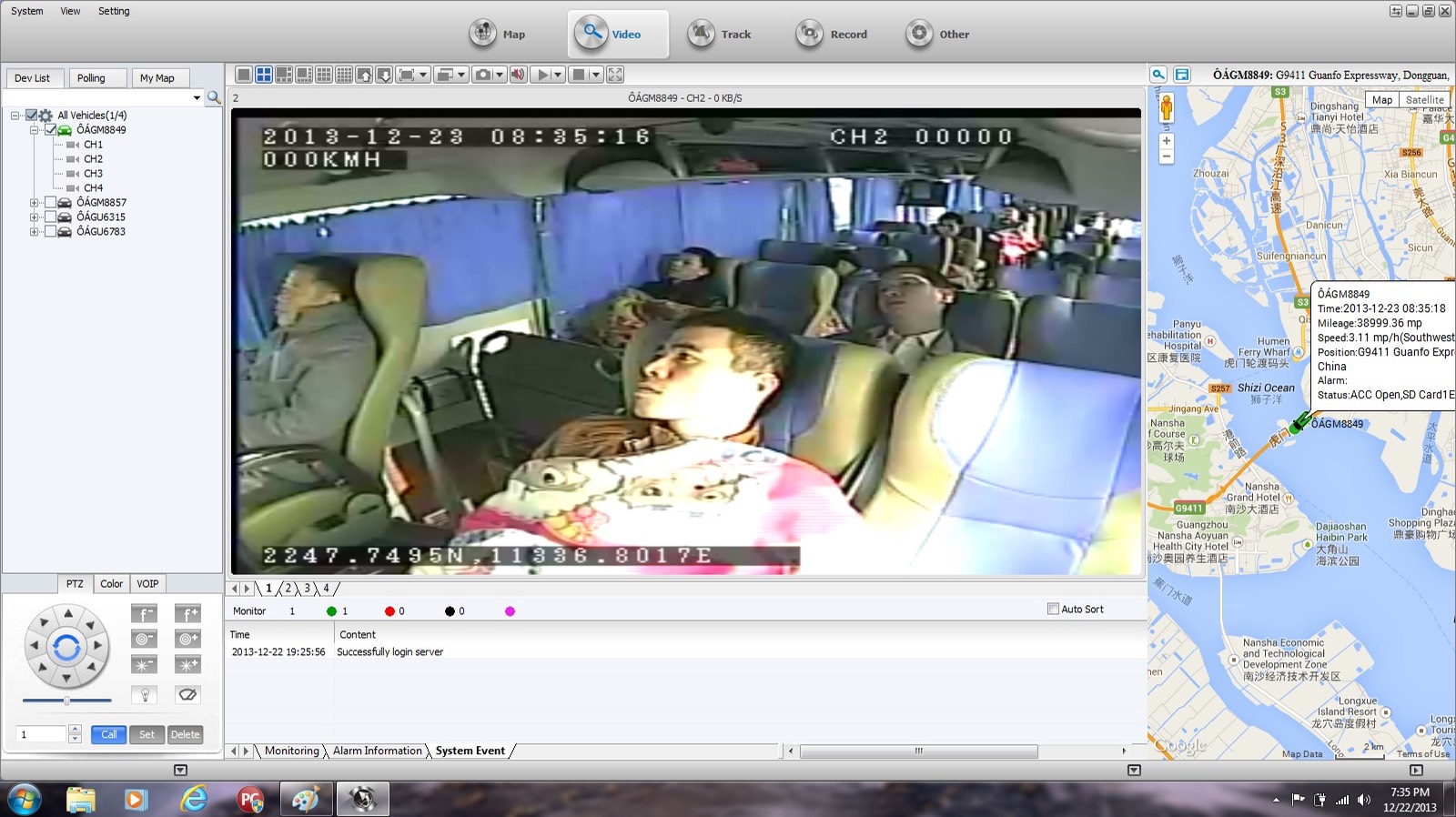The image size is (1456, 817).
Task: Click the PTZ auto-rotate center button
Action: pyautogui.click(x=66, y=647)
